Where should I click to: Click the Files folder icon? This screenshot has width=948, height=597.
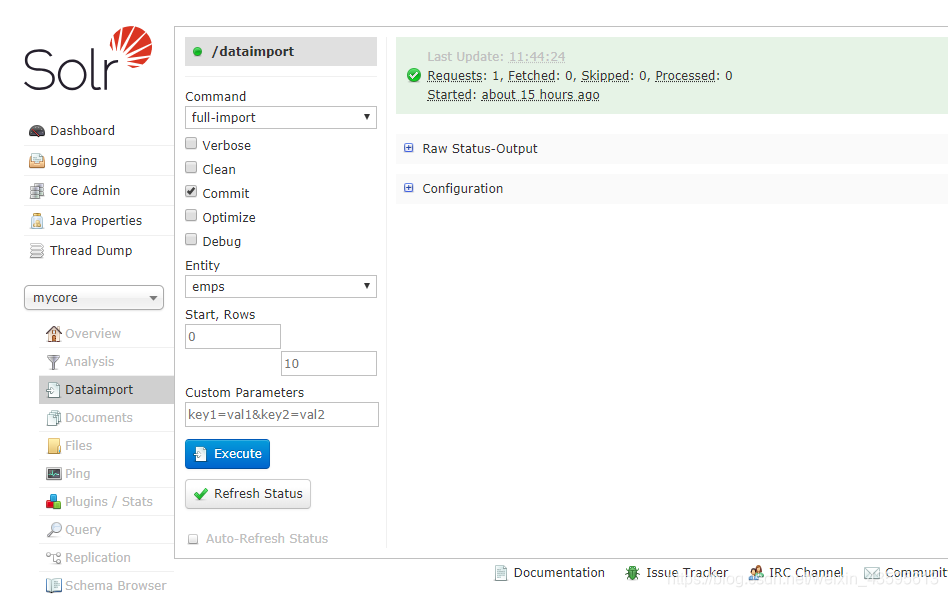(x=54, y=446)
